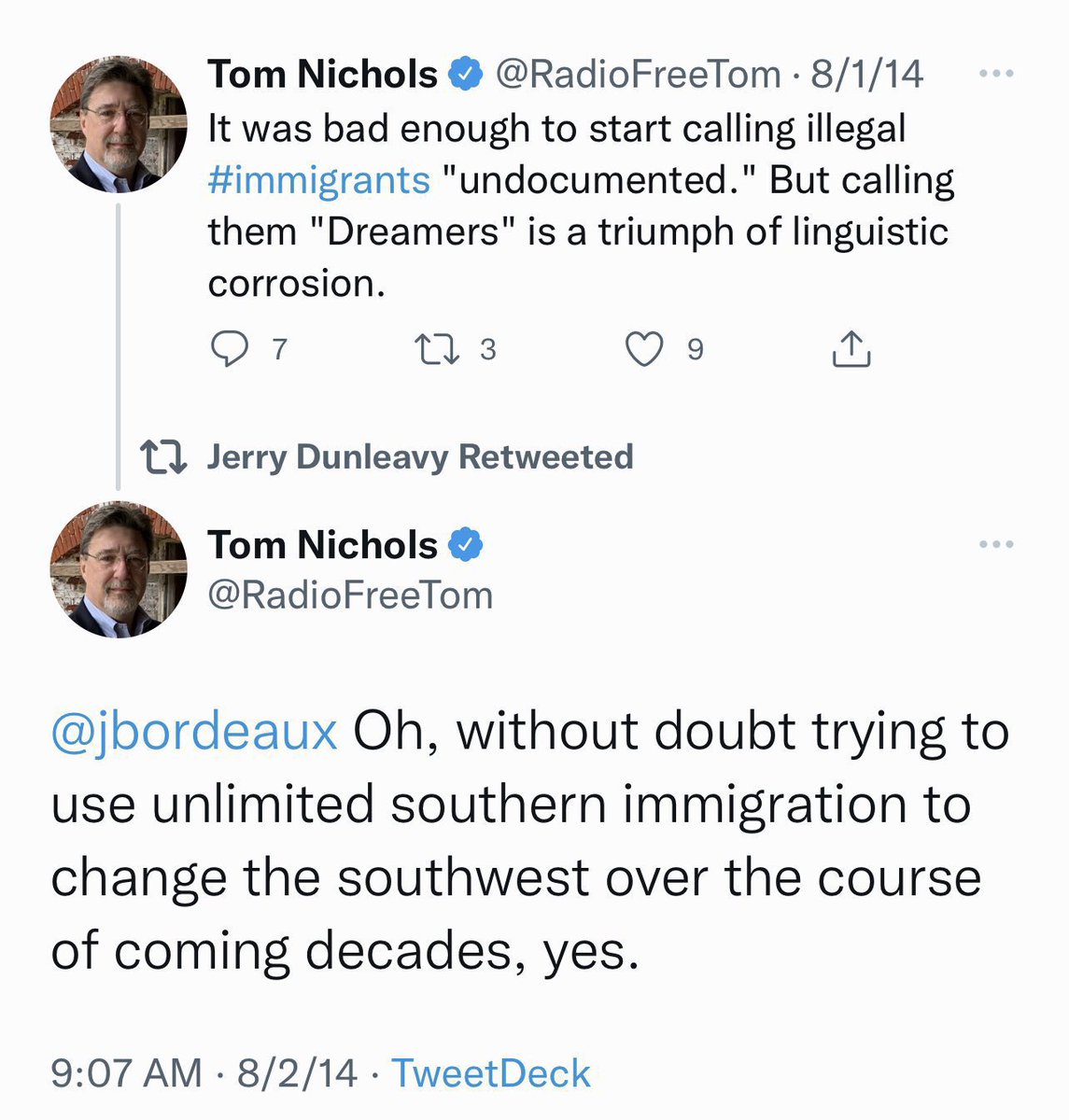Open more options on the second tweet
Viewport: 1069px width, 1120px height.
pyautogui.click(x=996, y=544)
